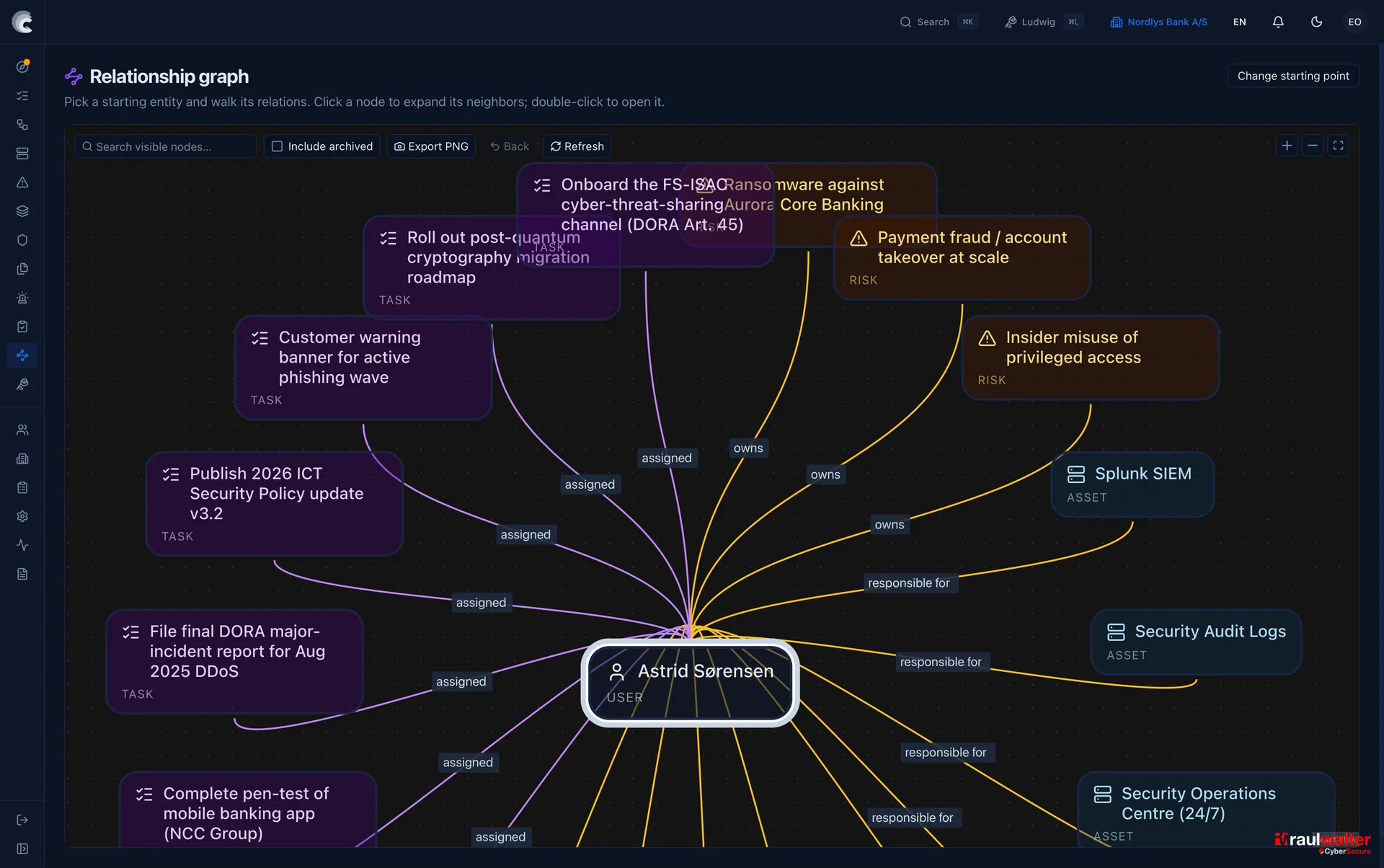
Task: Open EO user avatar menu
Action: tap(1354, 22)
